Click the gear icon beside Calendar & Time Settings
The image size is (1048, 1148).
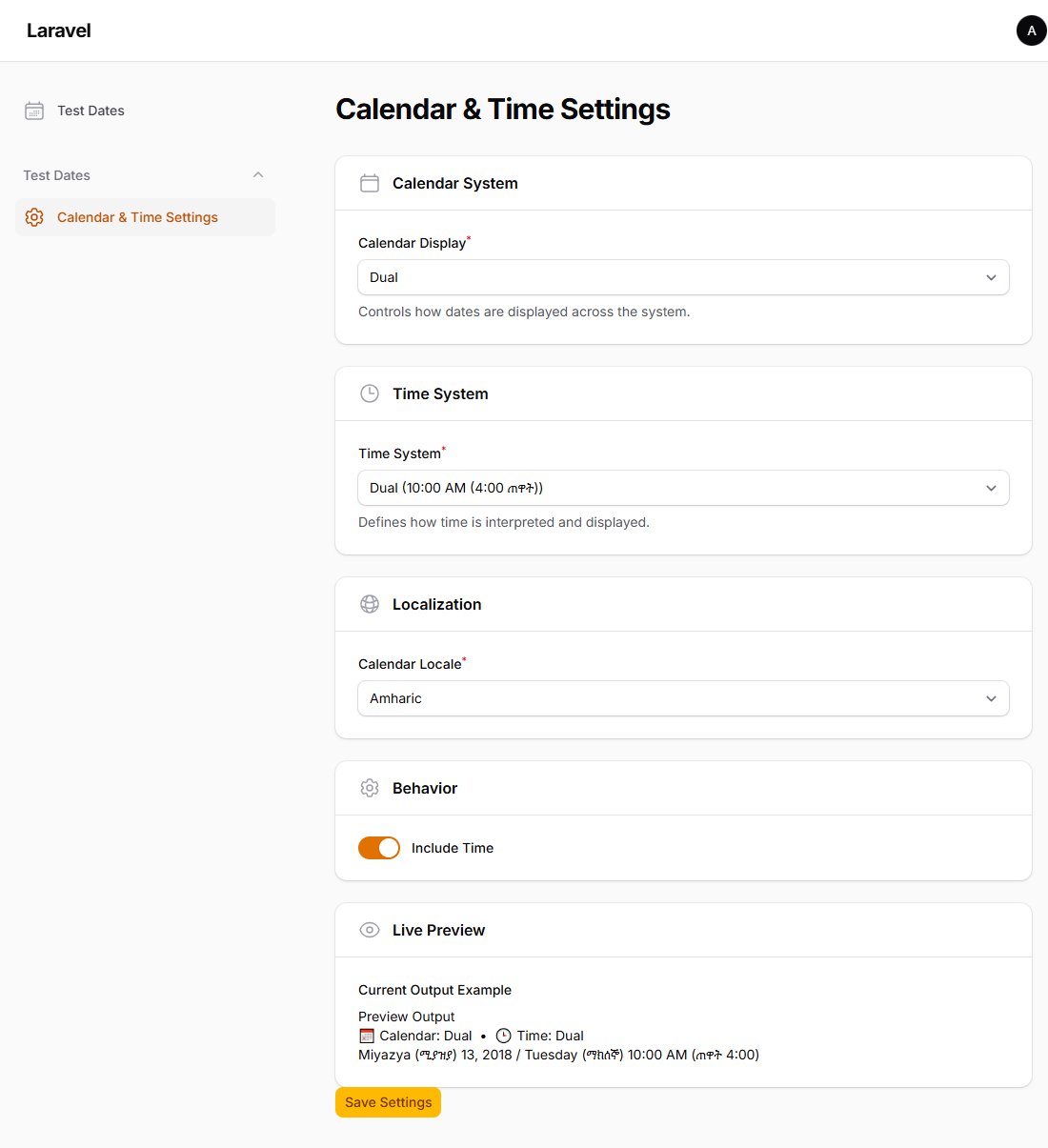[34, 217]
